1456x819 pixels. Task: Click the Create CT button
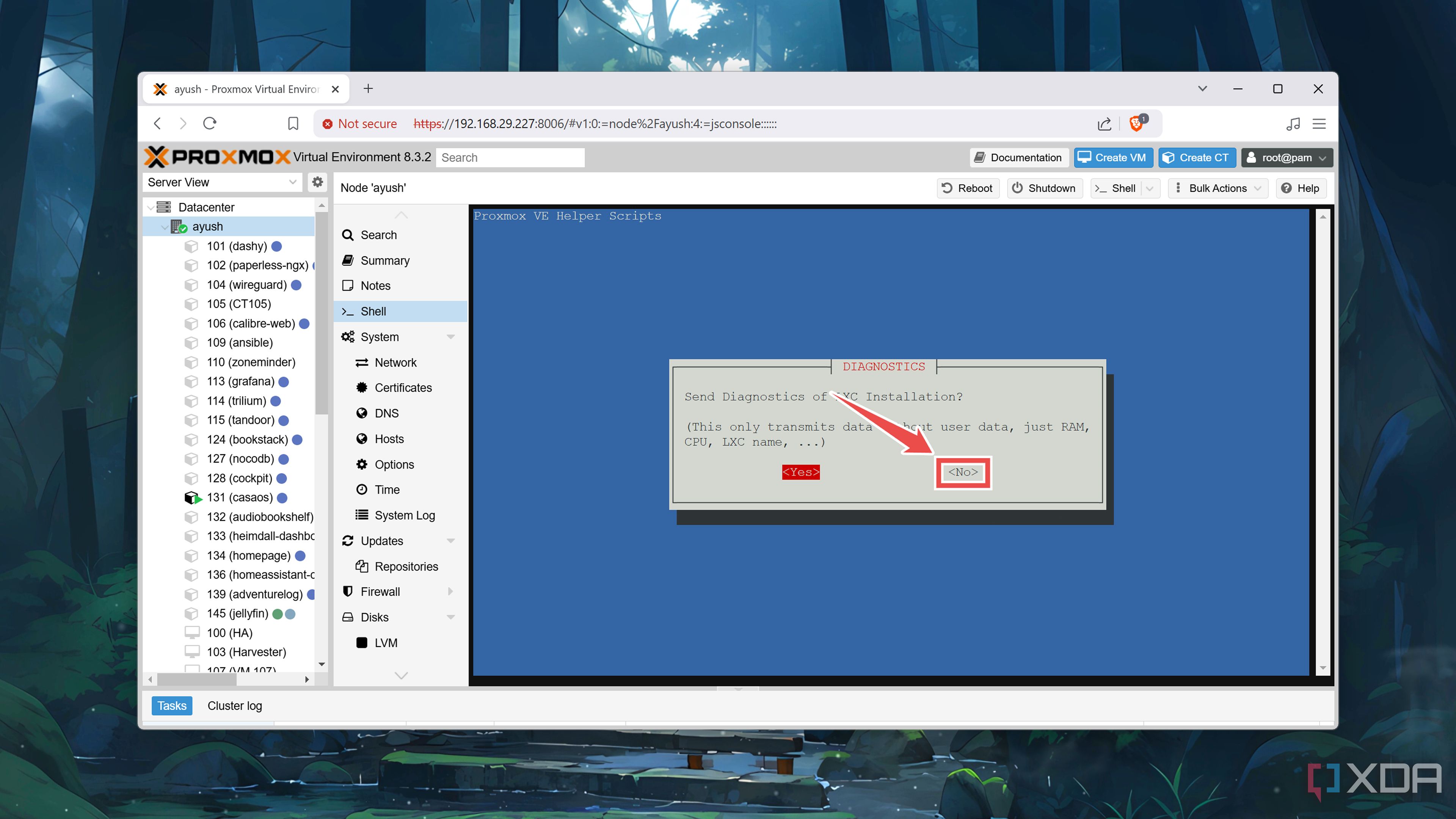pos(1197,158)
